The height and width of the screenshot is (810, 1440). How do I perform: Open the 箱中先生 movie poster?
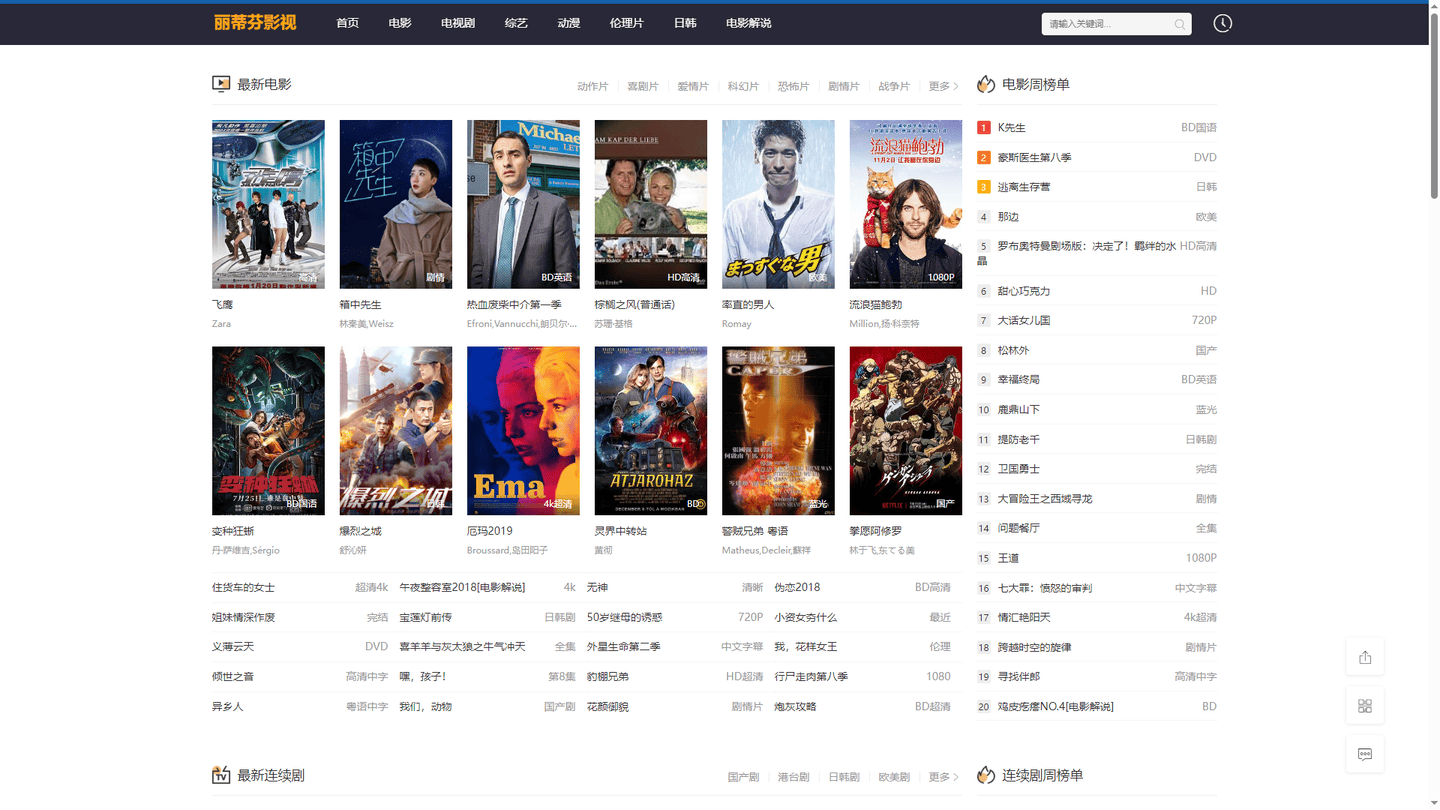coord(396,204)
